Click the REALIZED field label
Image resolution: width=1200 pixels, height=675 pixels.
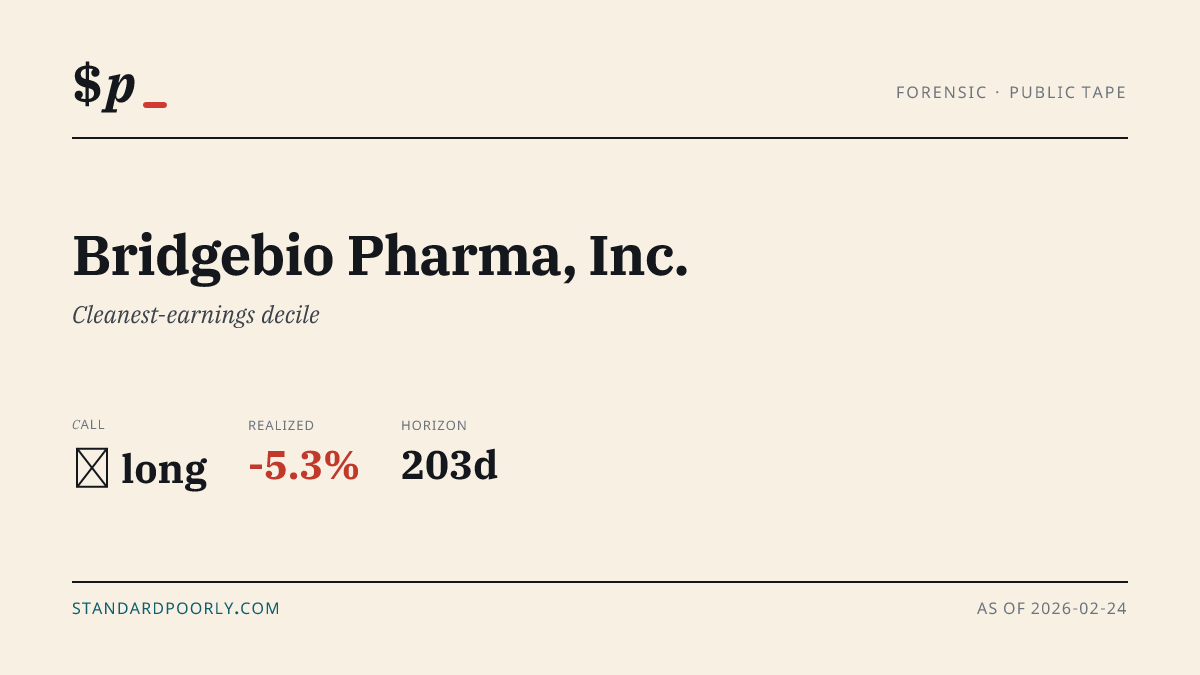[x=281, y=425]
